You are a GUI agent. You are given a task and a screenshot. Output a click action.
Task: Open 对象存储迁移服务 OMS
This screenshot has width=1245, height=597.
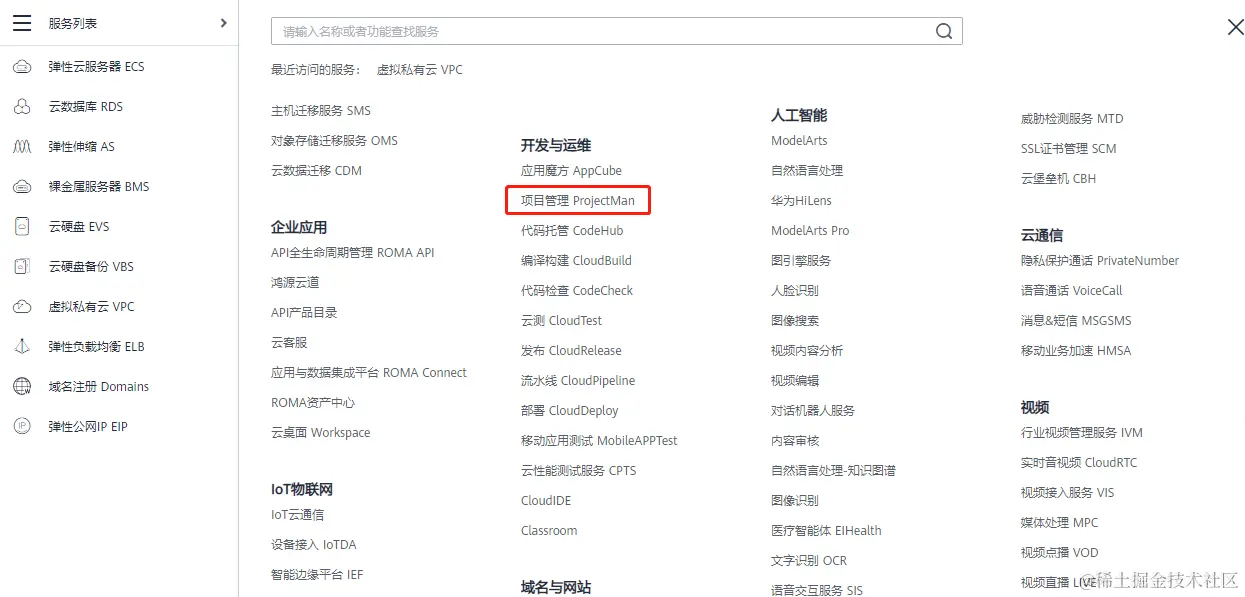334,141
